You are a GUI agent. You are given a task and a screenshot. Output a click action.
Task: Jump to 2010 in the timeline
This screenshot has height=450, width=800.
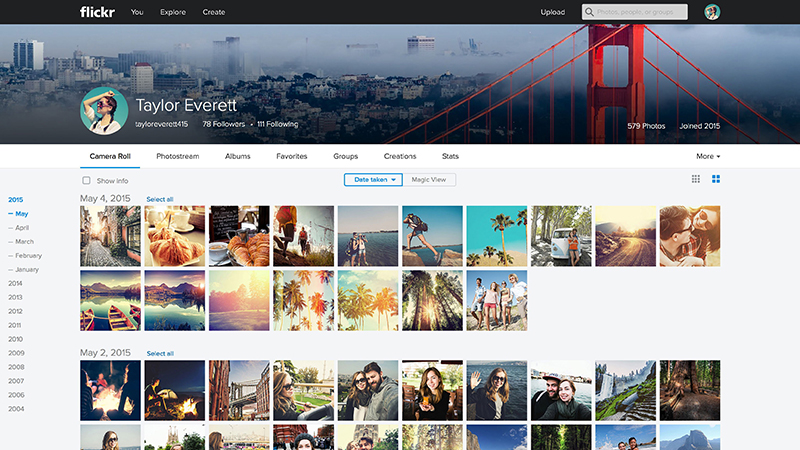tap(15, 339)
